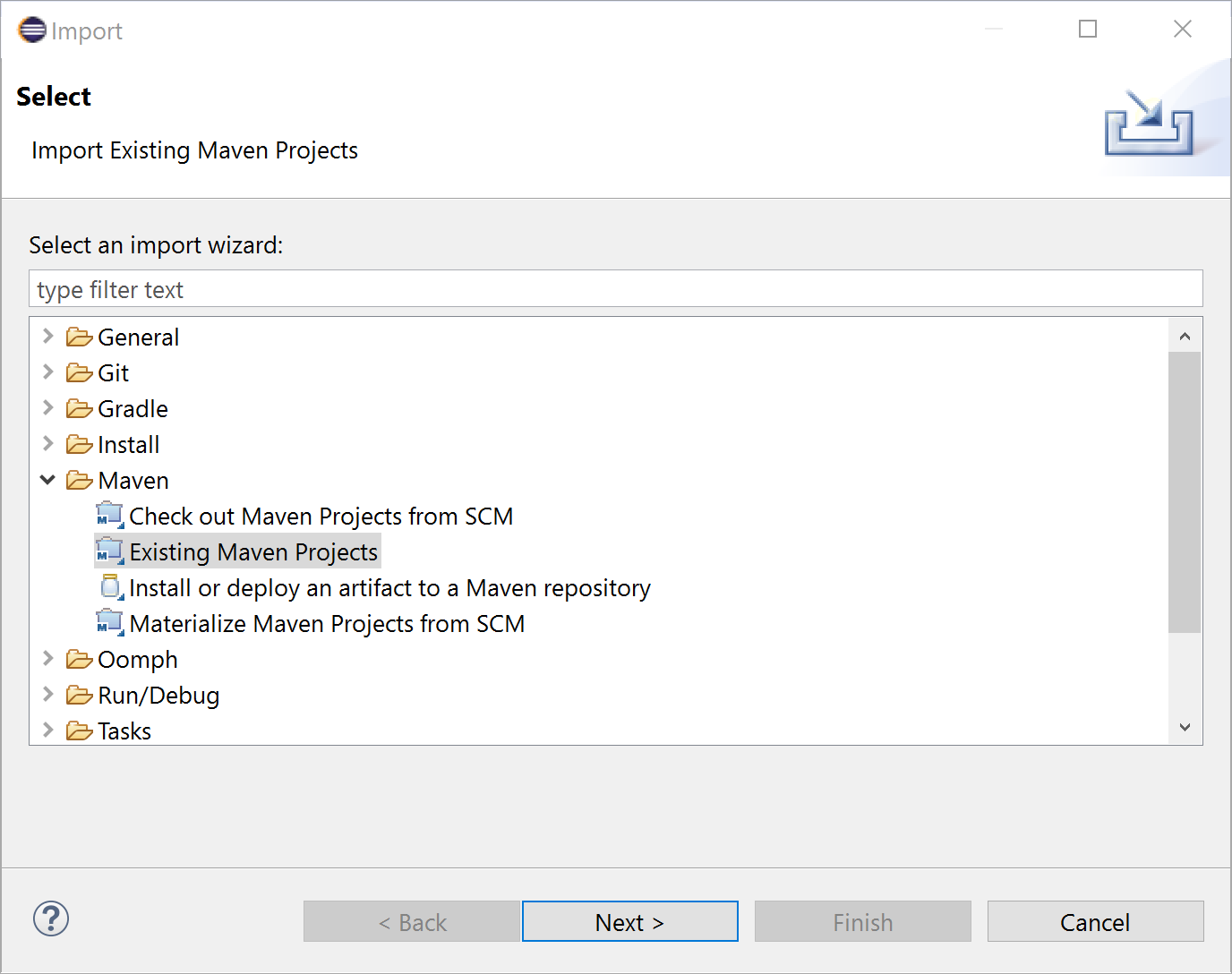Click the Oomph folder icon
The height and width of the screenshot is (974, 1232).
[80, 660]
